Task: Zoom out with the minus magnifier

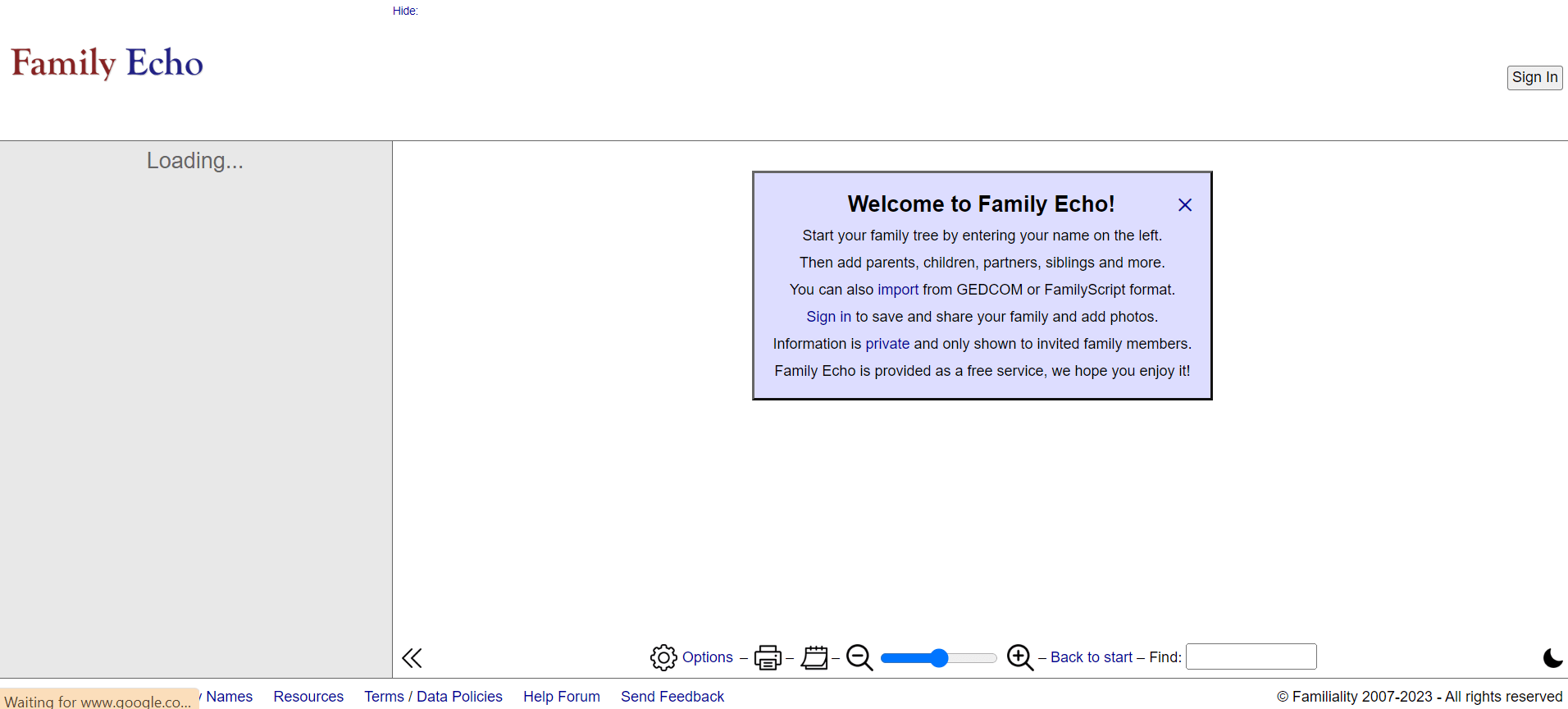Action: [859, 657]
